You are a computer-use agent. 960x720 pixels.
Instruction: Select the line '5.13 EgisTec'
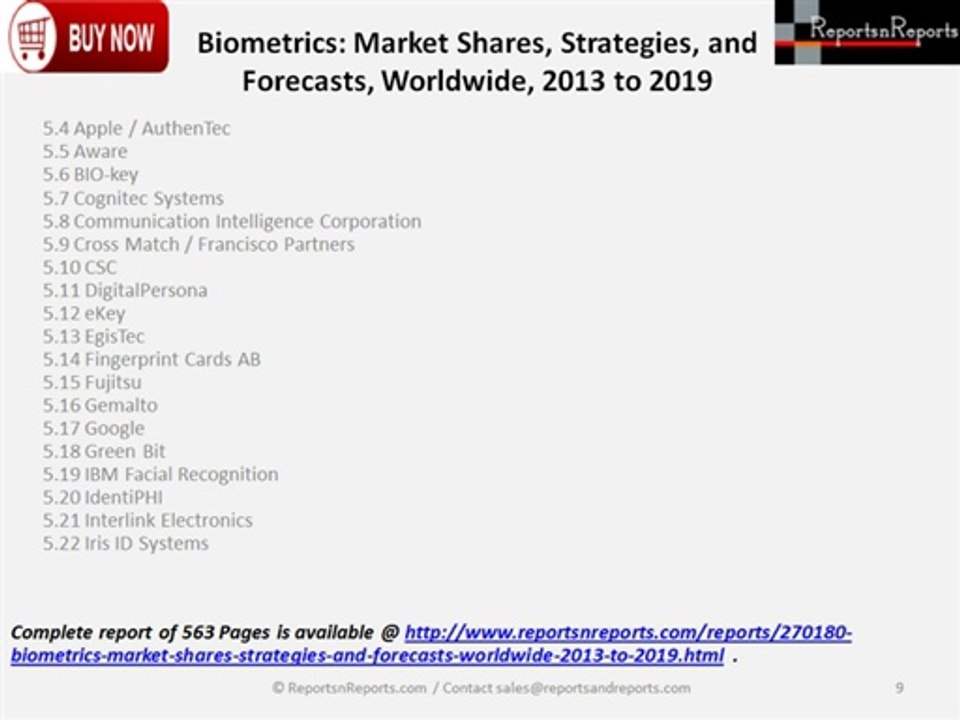[94, 337]
